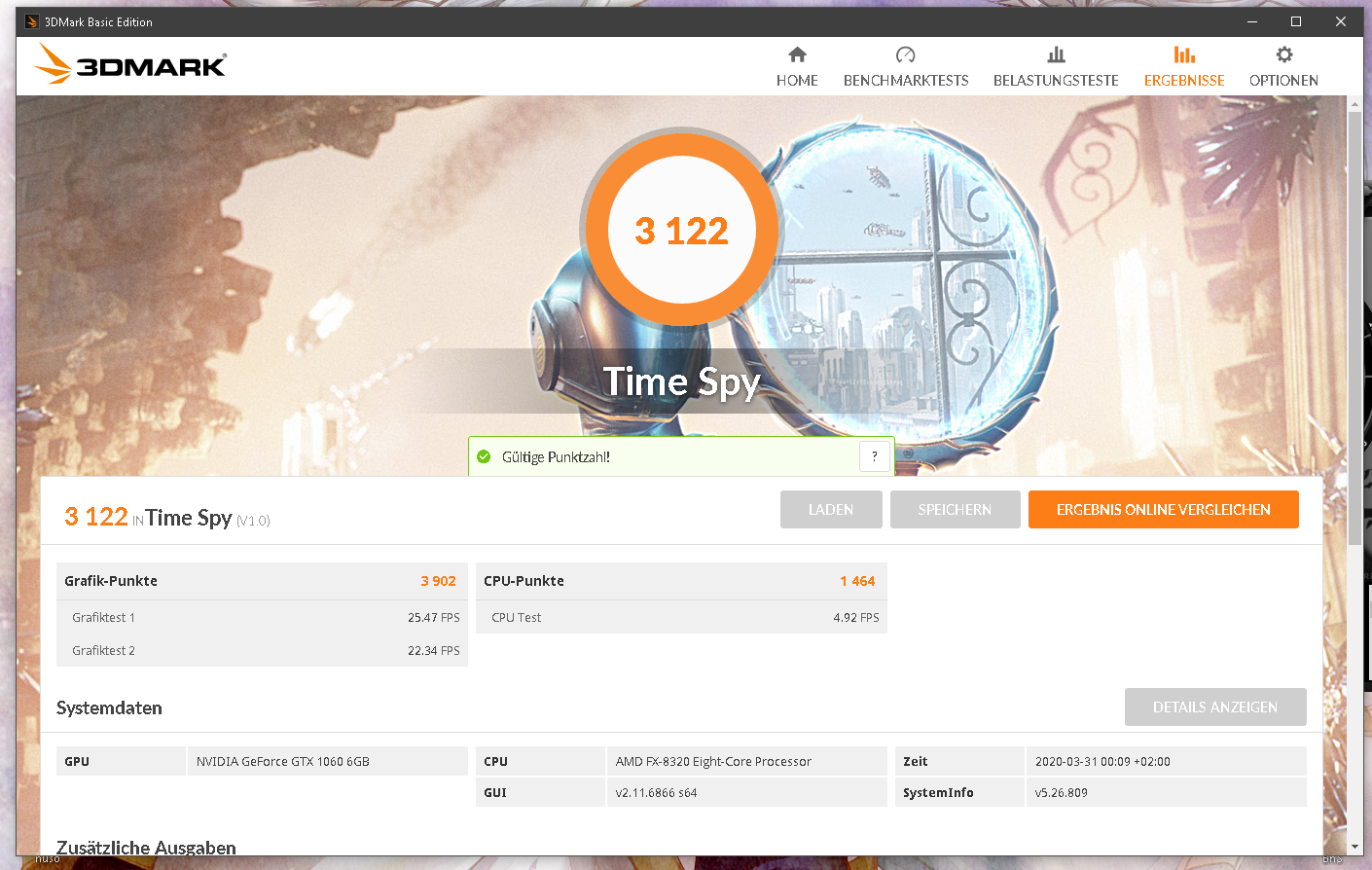Click the 1 464 CPU score
The width and height of the screenshot is (1372, 870).
(857, 581)
